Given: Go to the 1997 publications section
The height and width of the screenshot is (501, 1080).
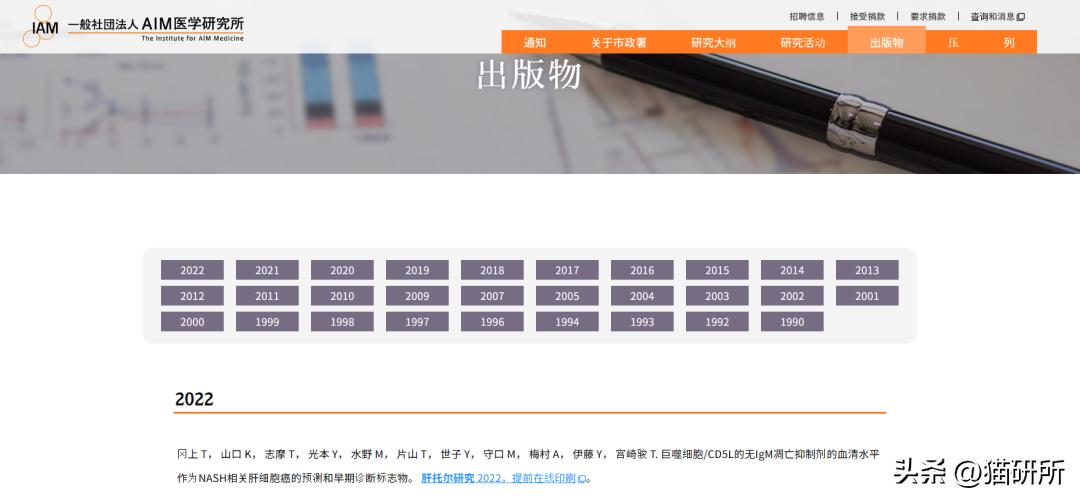Looking at the screenshot, I should click(417, 322).
